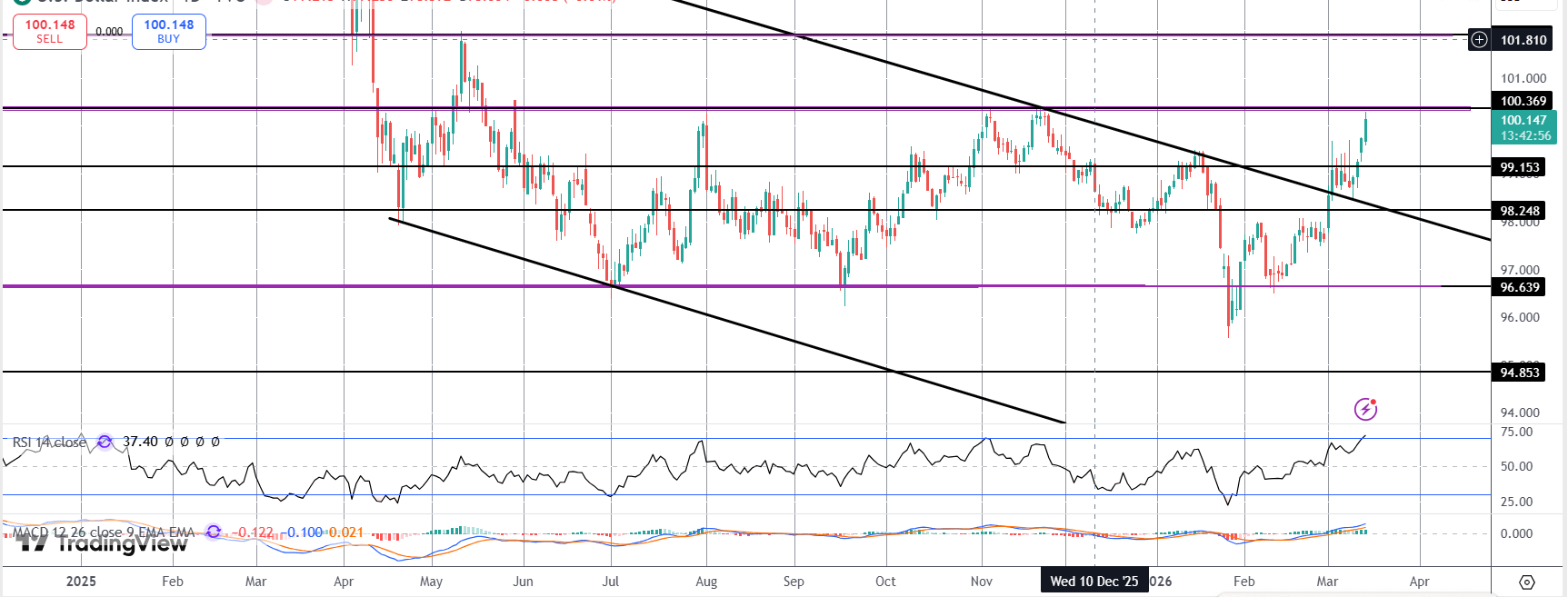This screenshot has height=597, width=1568.
Task: Click the Wed 10 Dec '25 date label
Action: (1094, 582)
